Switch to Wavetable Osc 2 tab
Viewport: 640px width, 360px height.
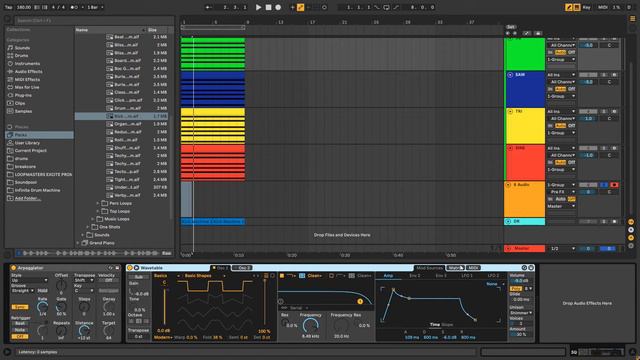tap(242, 268)
